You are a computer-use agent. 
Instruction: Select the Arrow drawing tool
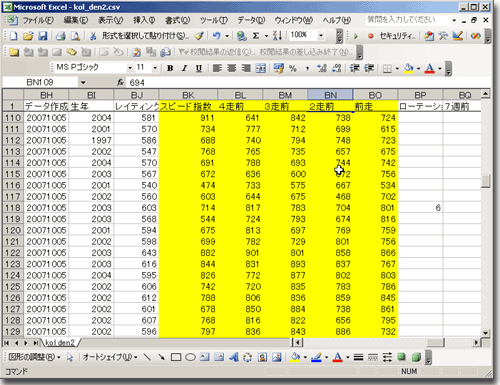(161, 357)
